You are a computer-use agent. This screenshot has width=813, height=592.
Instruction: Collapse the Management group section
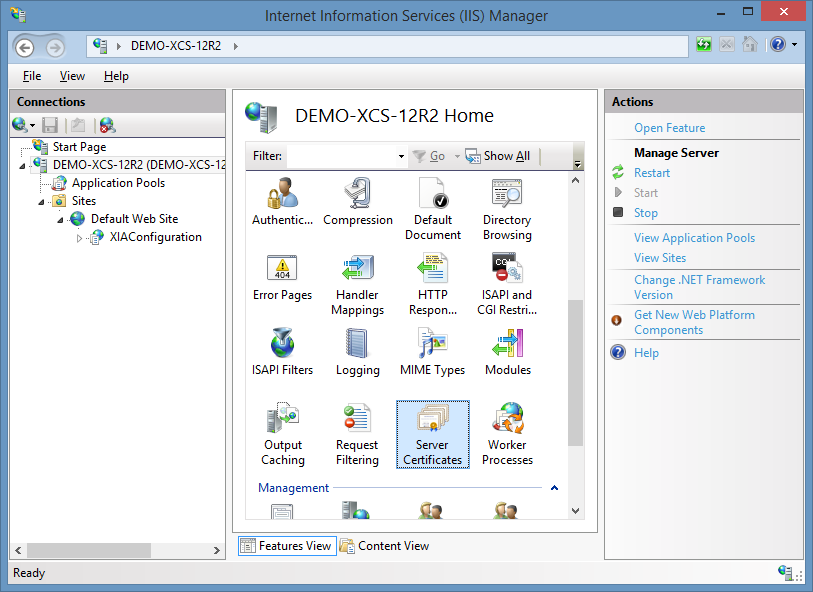tap(554, 488)
